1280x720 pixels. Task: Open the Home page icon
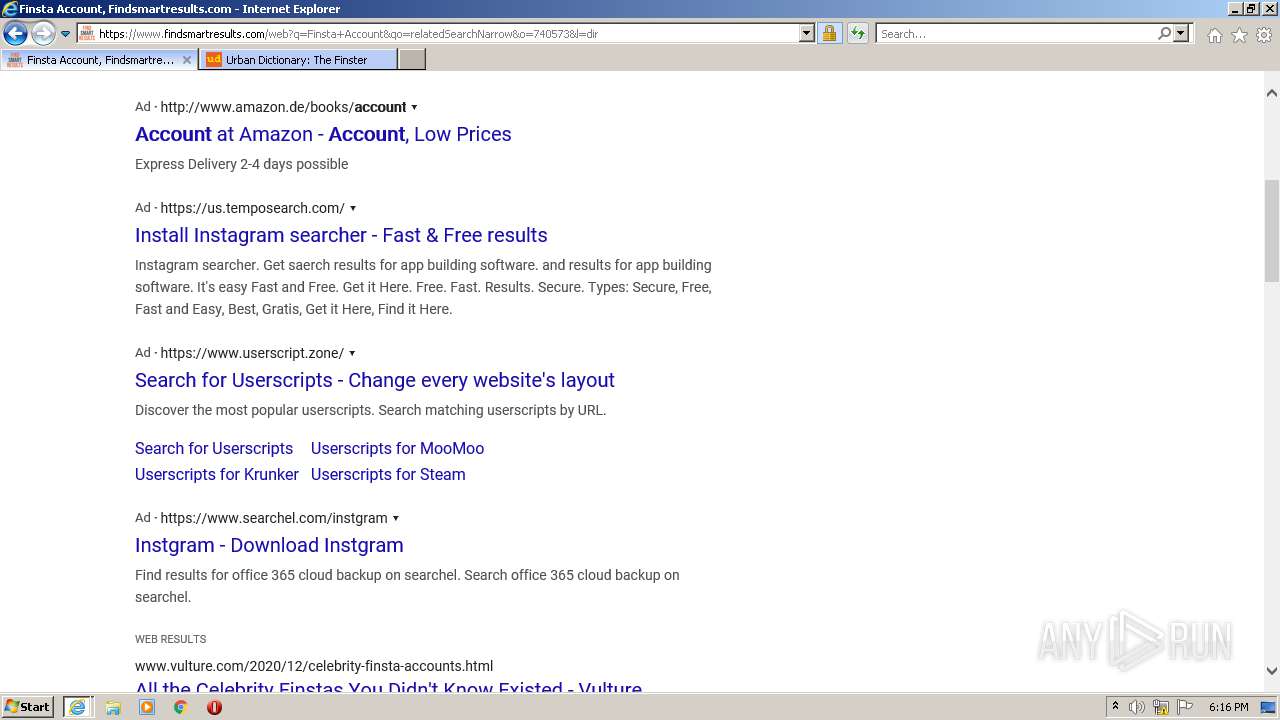[1214, 35]
